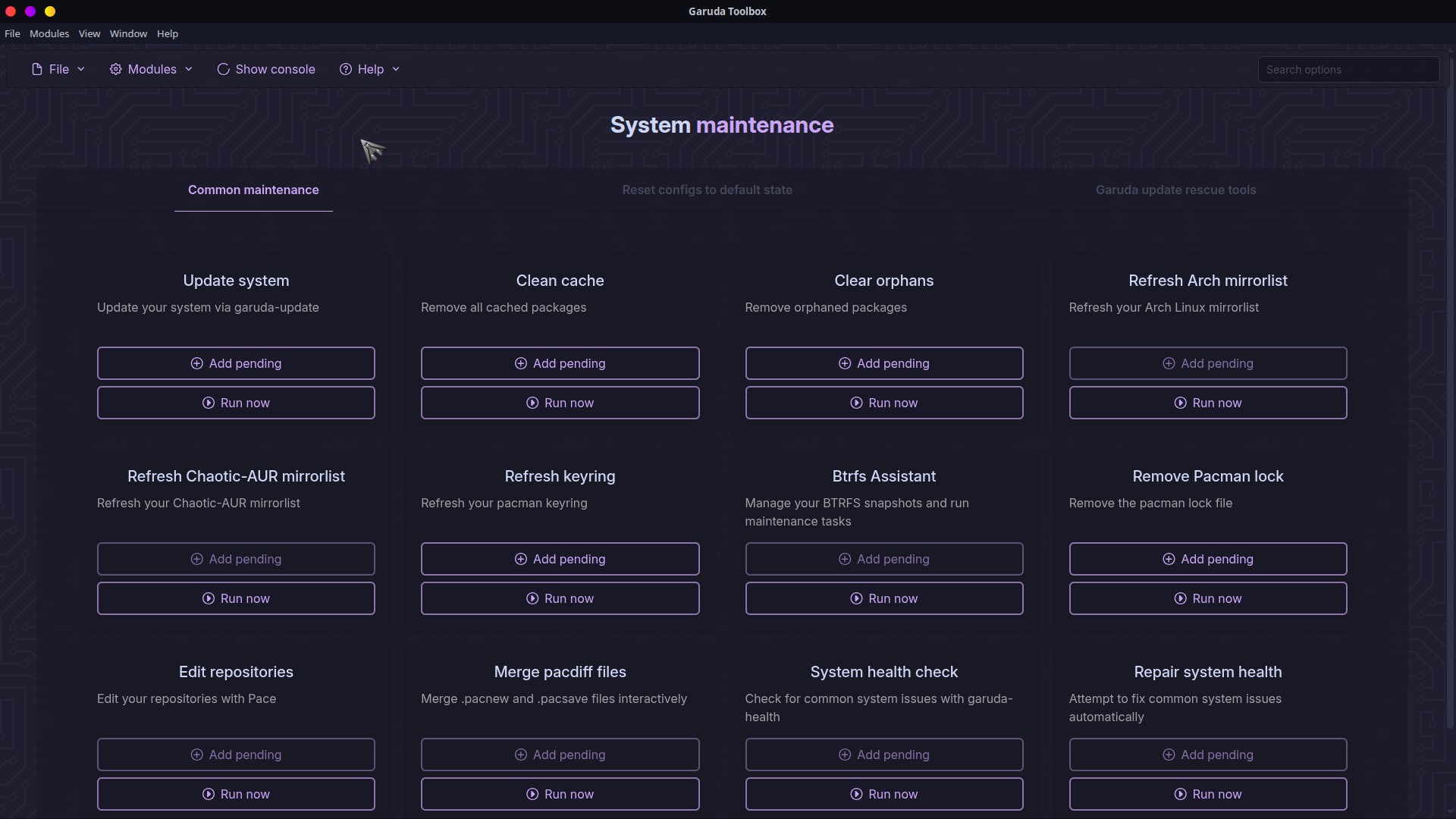
Task: Add Merge pacdiff files to pending
Action: click(x=560, y=755)
